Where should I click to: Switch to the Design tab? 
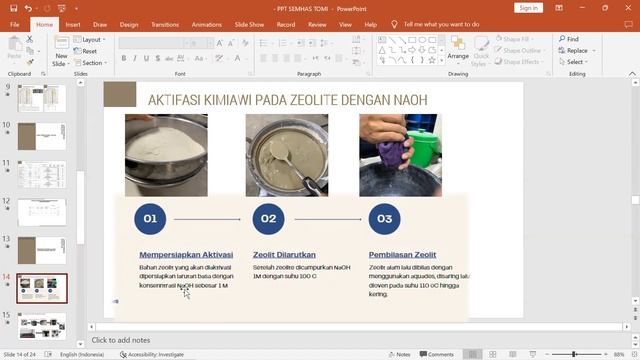click(x=129, y=24)
